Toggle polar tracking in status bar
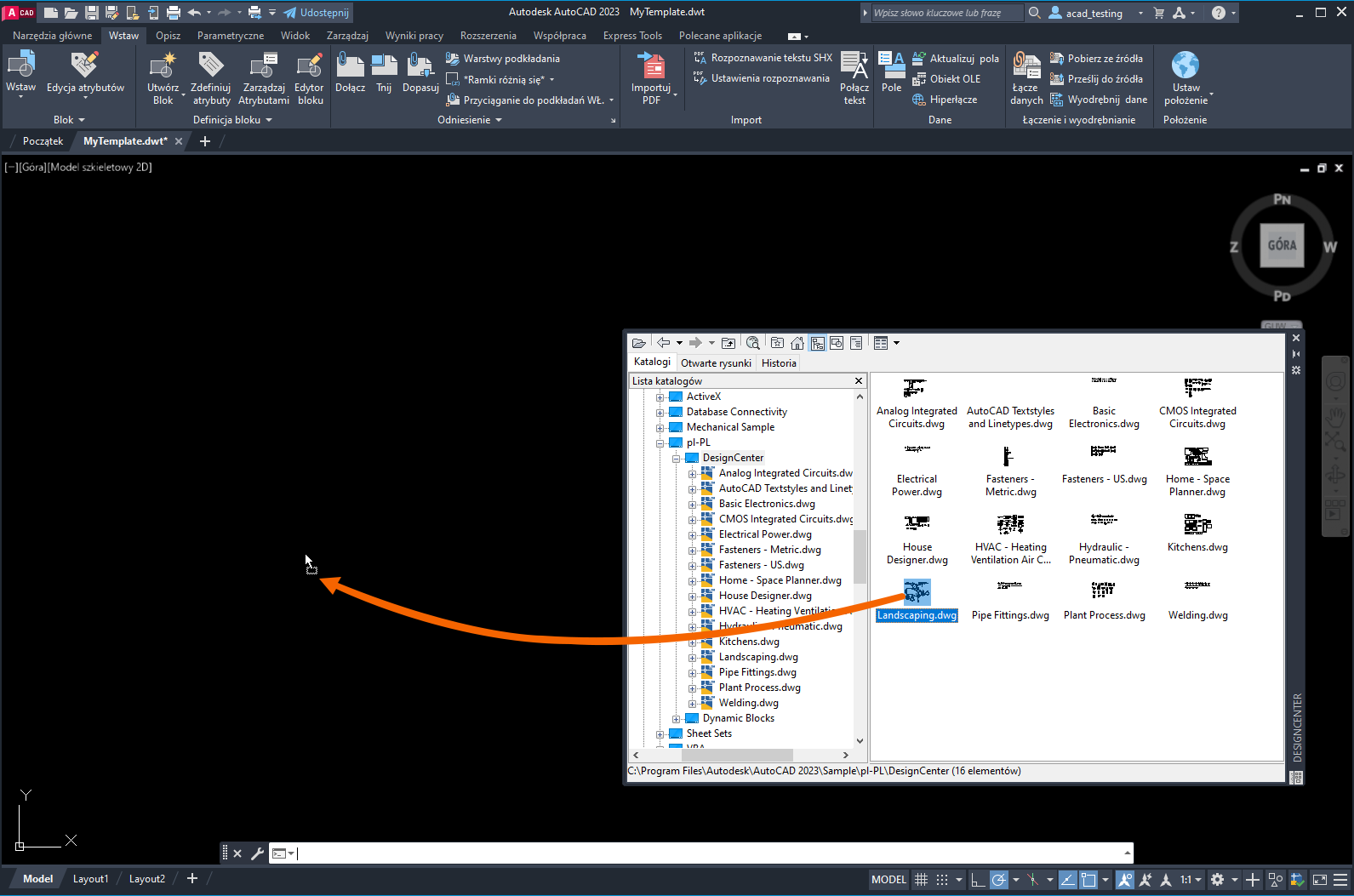 click(x=999, y=880)
